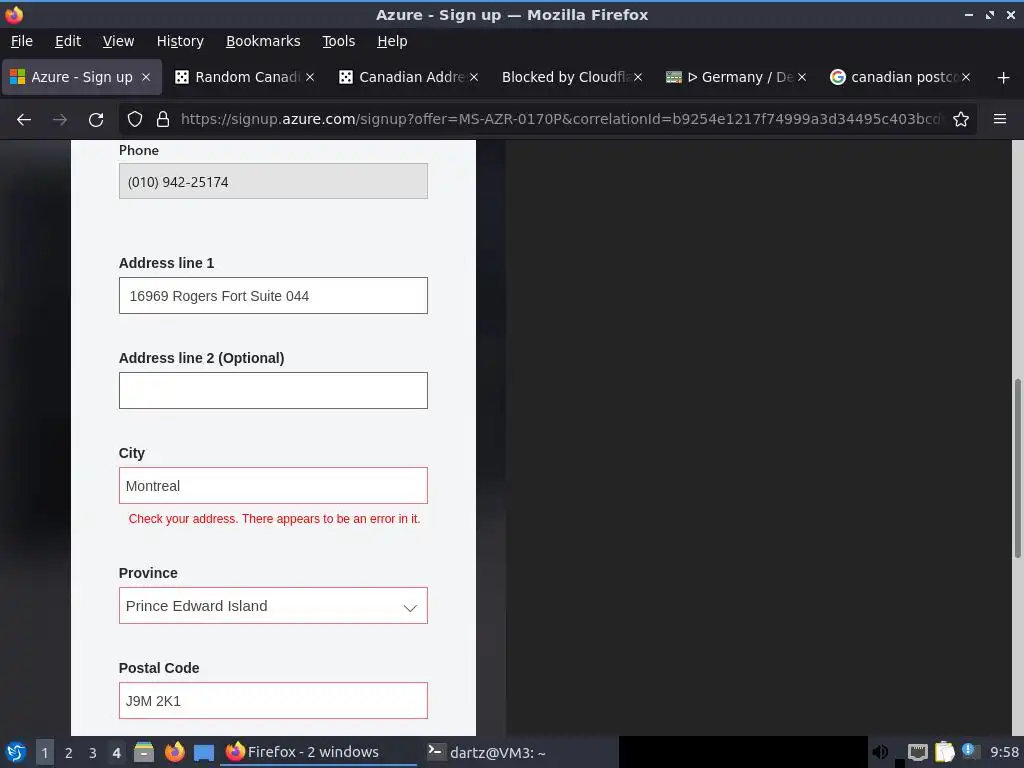The width and height of the screenshot is (1024, 768).
Task: Click the page vertical scrollbar thumb
Action: (1017, 468)
